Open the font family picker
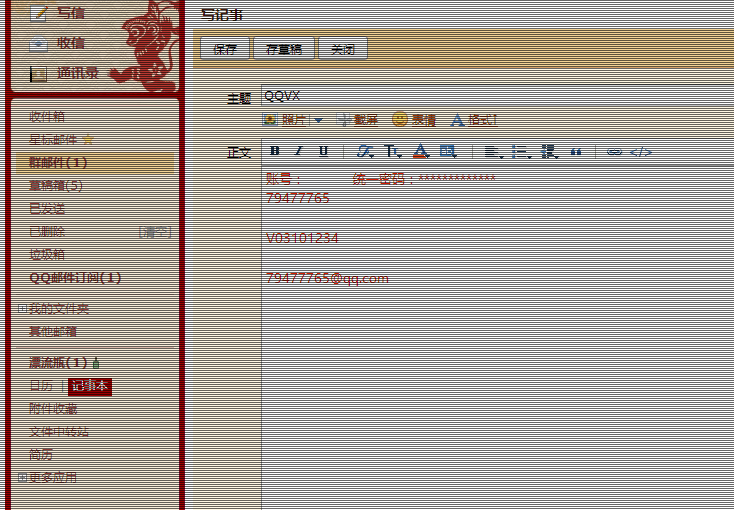Screen dimensions: 734x510 (x=365, y=151)
